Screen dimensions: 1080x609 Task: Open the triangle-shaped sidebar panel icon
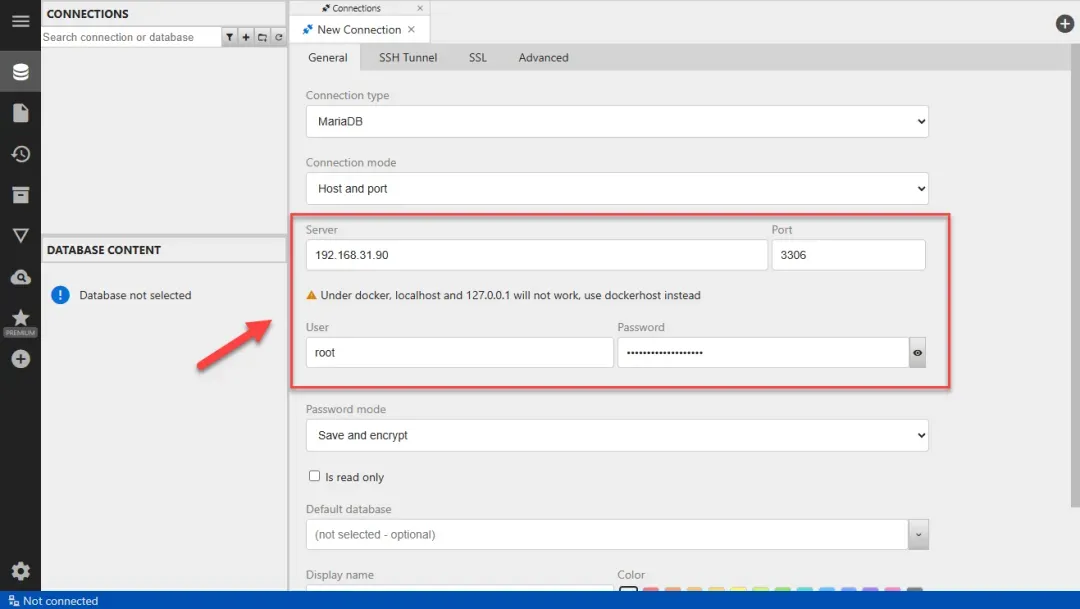(21, 236)
